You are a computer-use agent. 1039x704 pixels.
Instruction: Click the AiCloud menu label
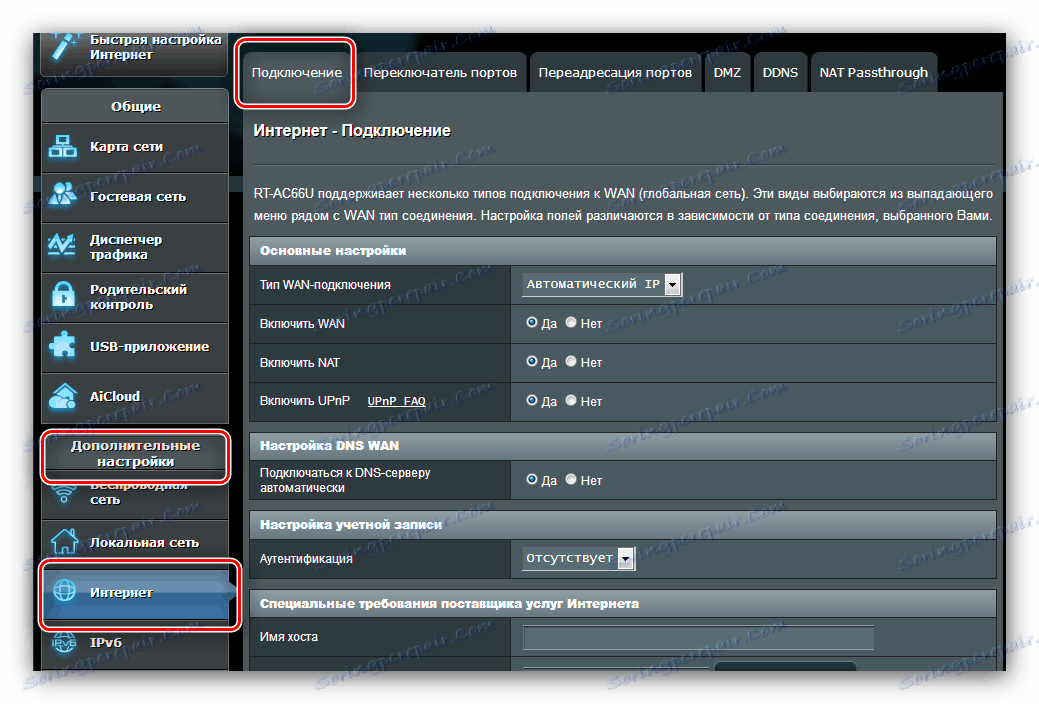tap(115, 396)
